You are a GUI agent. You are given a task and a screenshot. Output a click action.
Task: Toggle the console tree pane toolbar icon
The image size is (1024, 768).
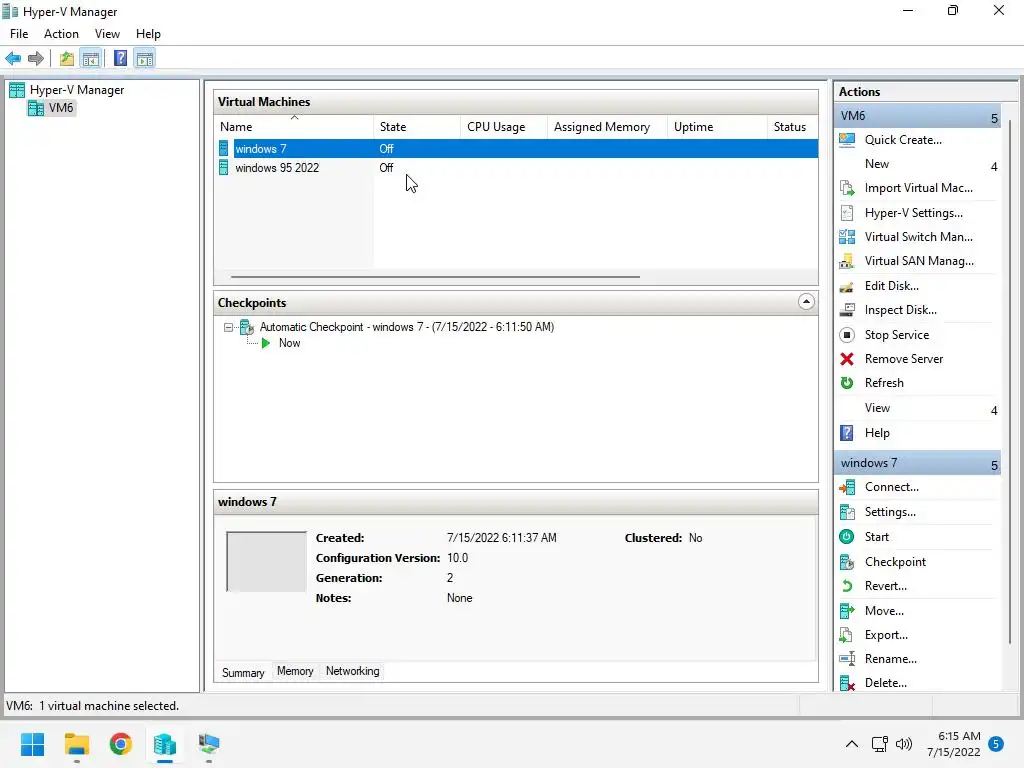point(91,59)
